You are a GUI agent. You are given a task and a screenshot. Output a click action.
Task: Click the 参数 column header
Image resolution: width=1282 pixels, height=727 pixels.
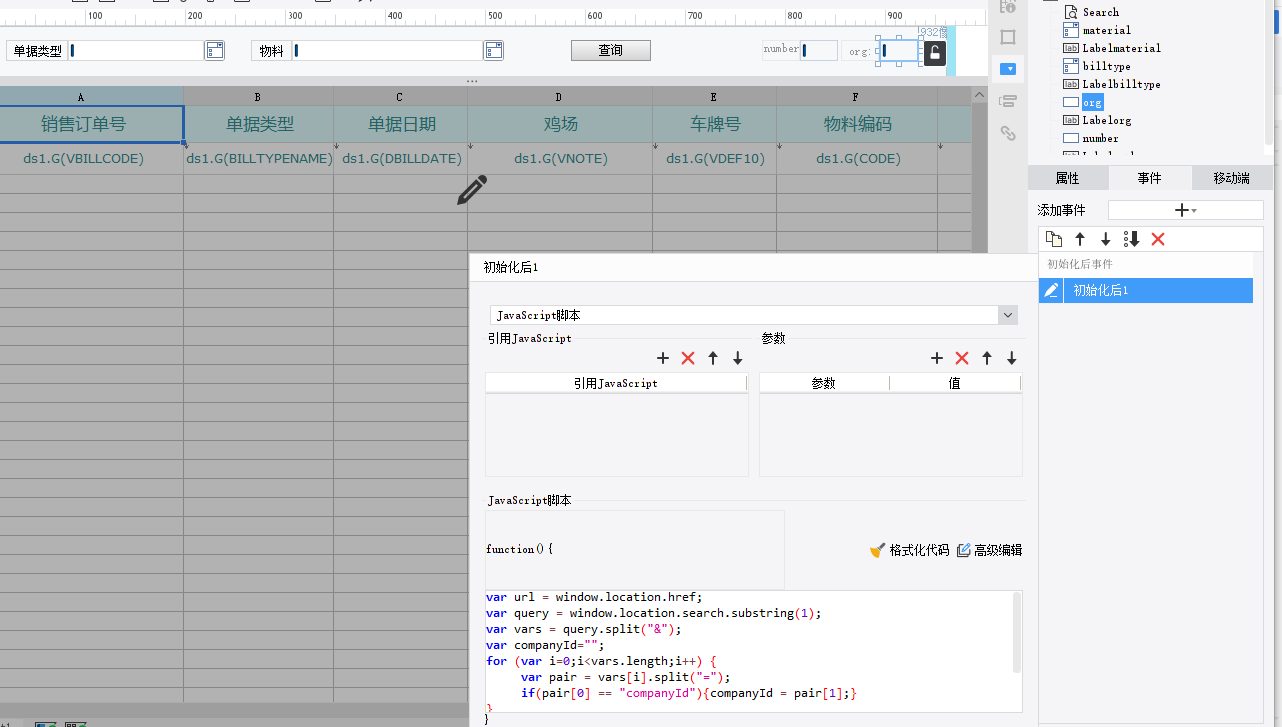(x=824, y=383)
